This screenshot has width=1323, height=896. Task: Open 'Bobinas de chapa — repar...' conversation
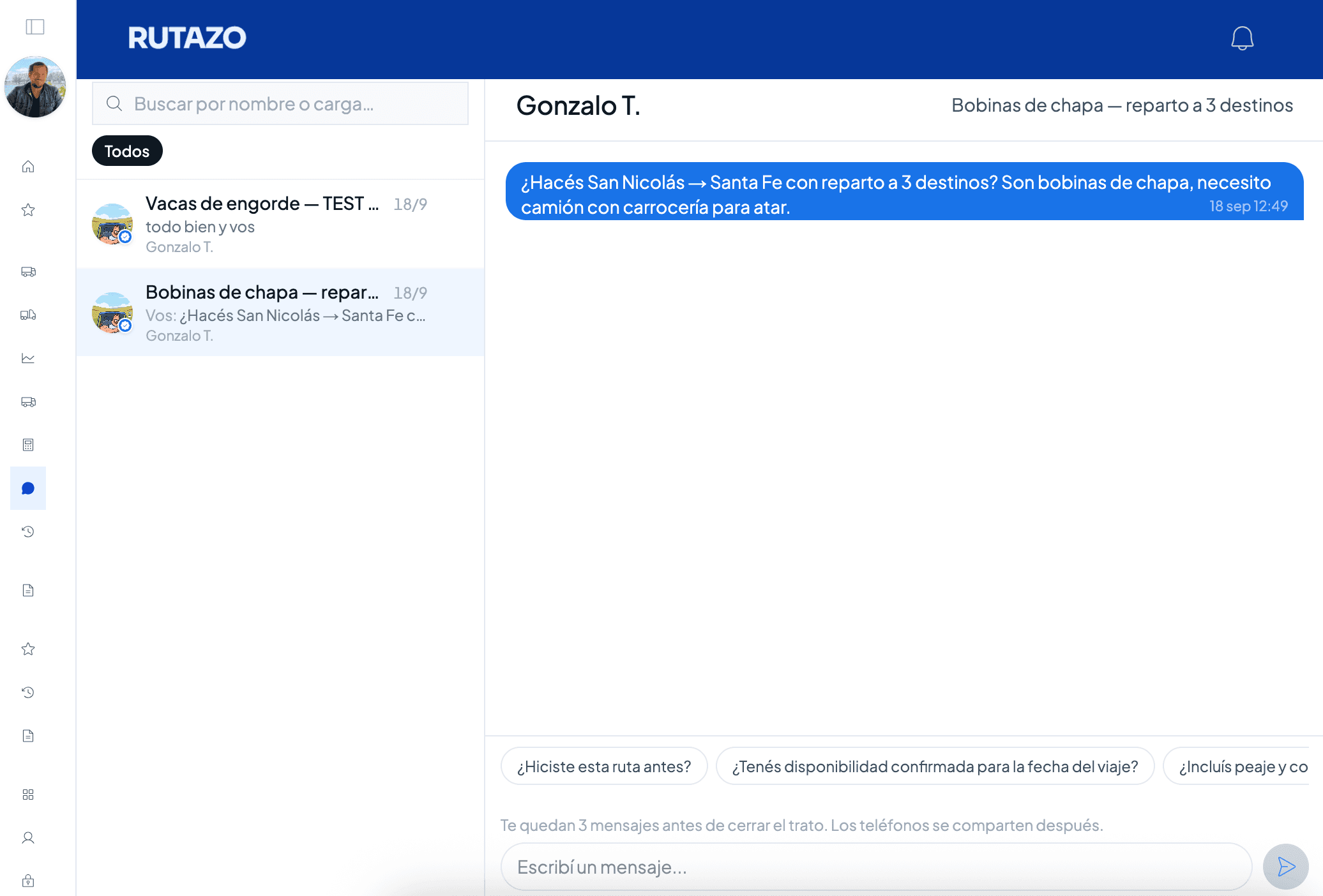(280, 313)
